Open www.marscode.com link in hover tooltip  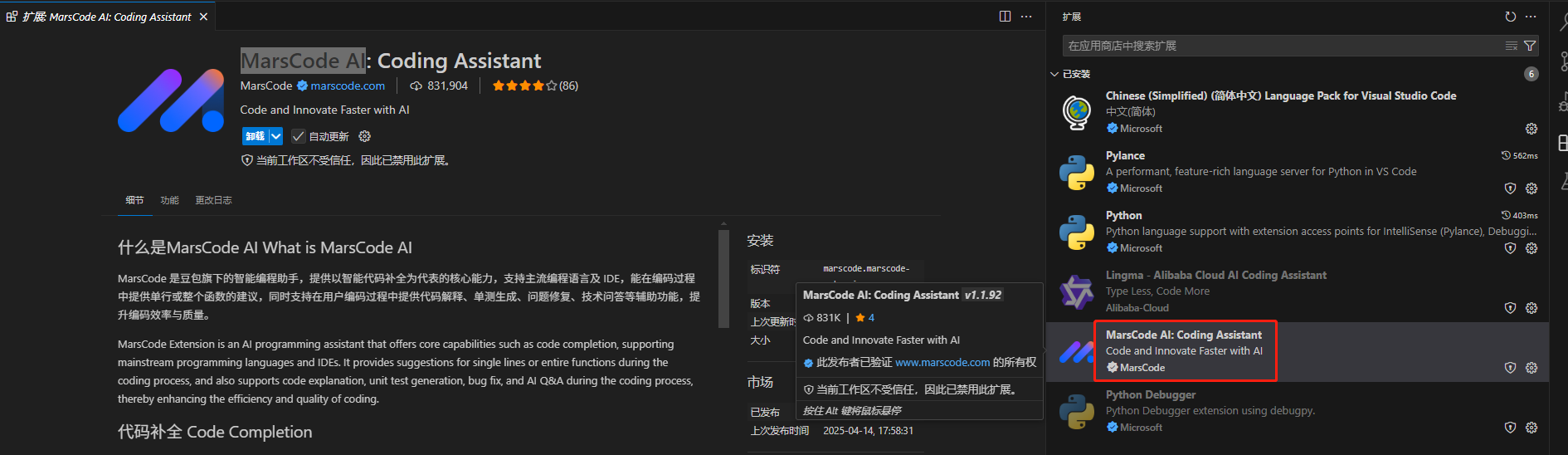[942, 363]
